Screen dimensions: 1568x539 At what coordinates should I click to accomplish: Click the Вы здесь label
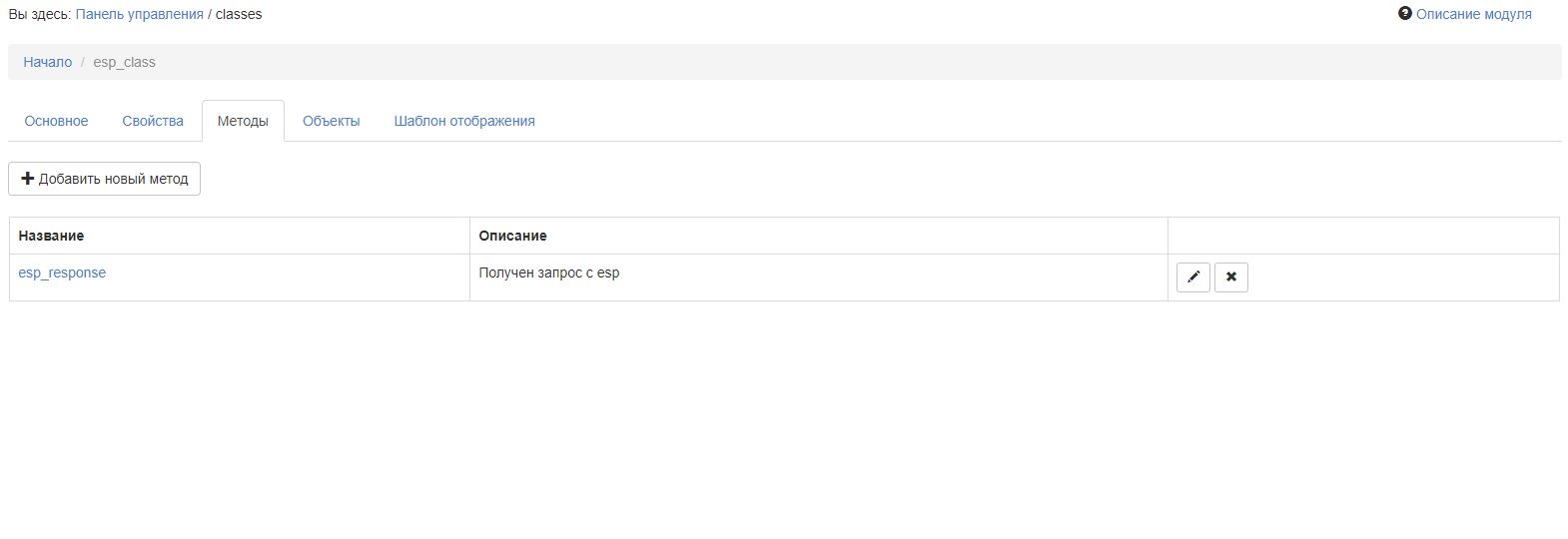(39, 14)
